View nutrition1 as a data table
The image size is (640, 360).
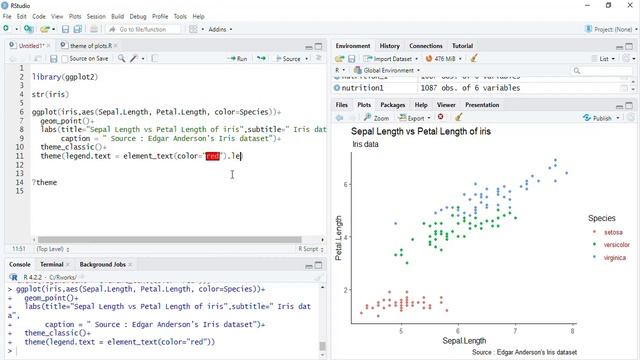click(624, 88)
